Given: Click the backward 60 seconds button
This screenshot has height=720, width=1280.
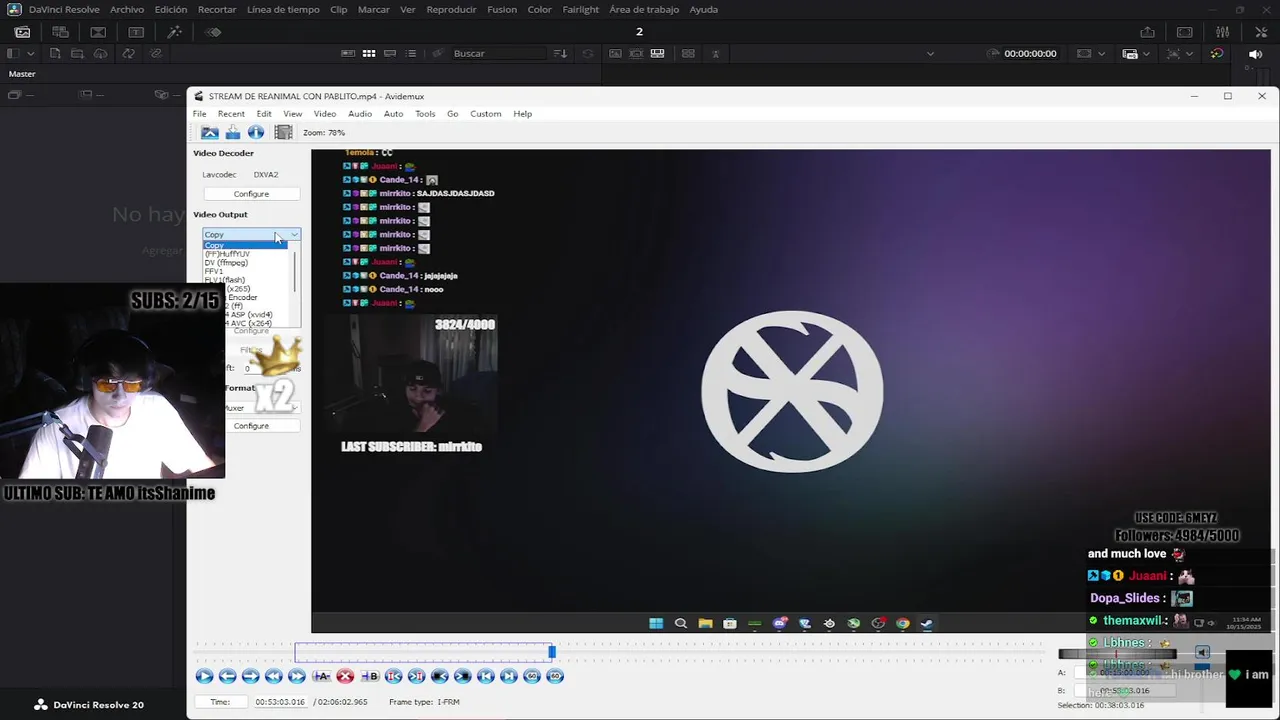Looking at the screenshot, I should tap(532, 676).
